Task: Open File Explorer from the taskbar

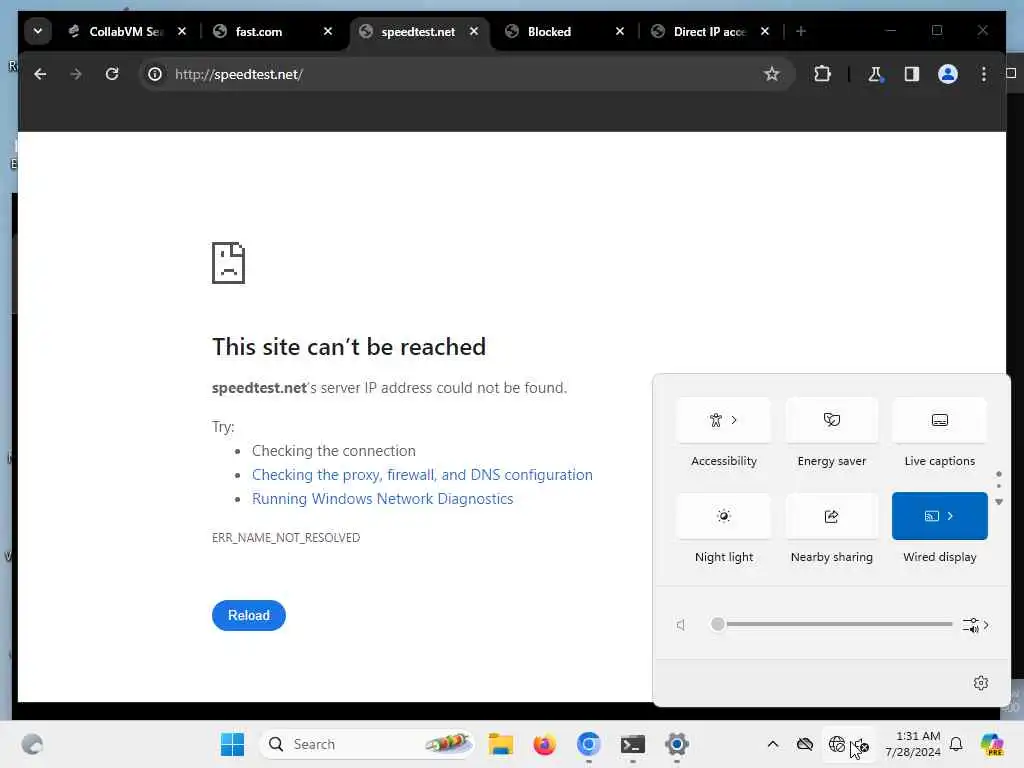Action: tap(501, 744)
